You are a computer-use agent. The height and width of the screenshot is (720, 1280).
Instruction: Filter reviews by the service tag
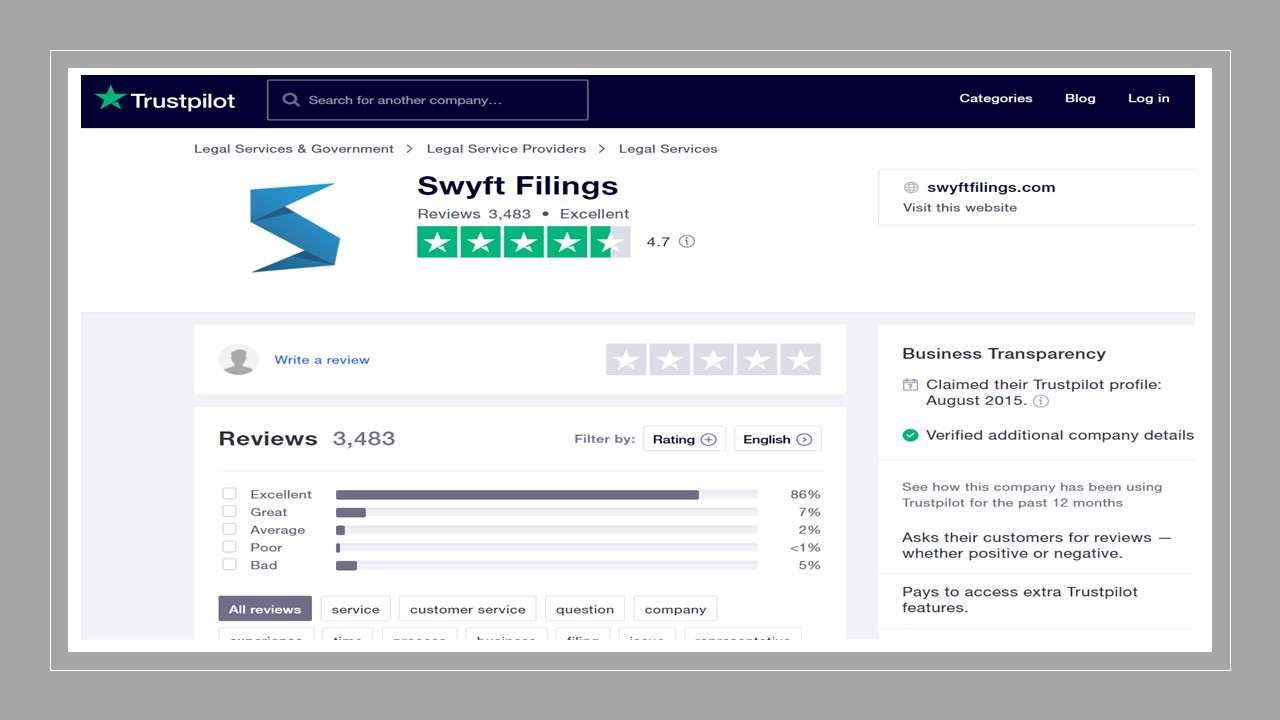point(356,609)
